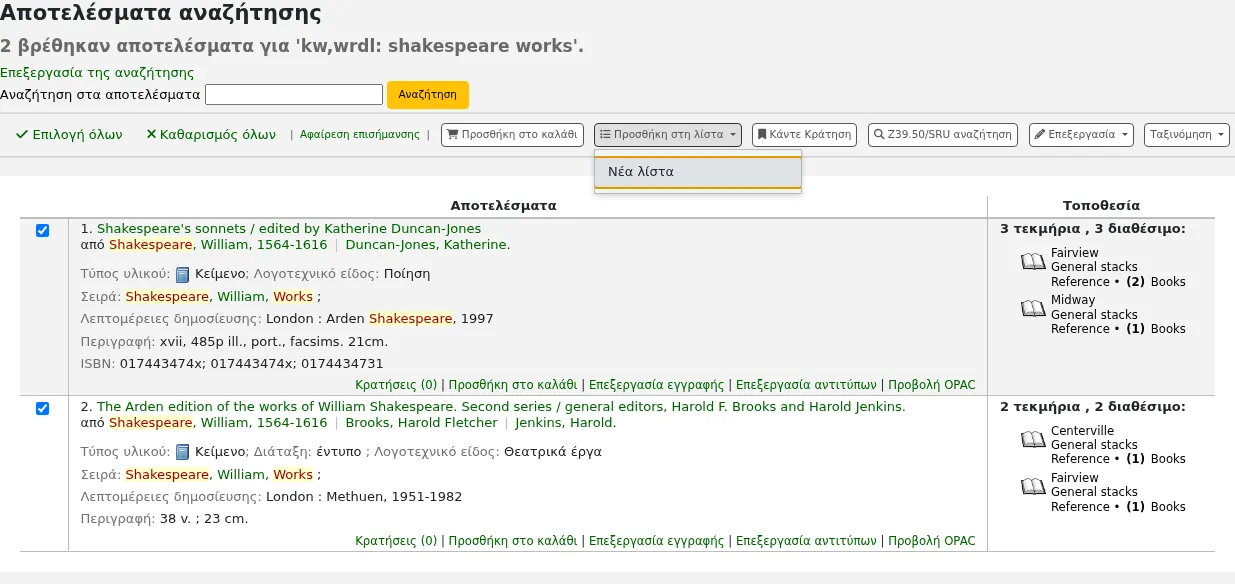
Task: Click author link Duncan-Jones, Katherine
Action: 428,245
